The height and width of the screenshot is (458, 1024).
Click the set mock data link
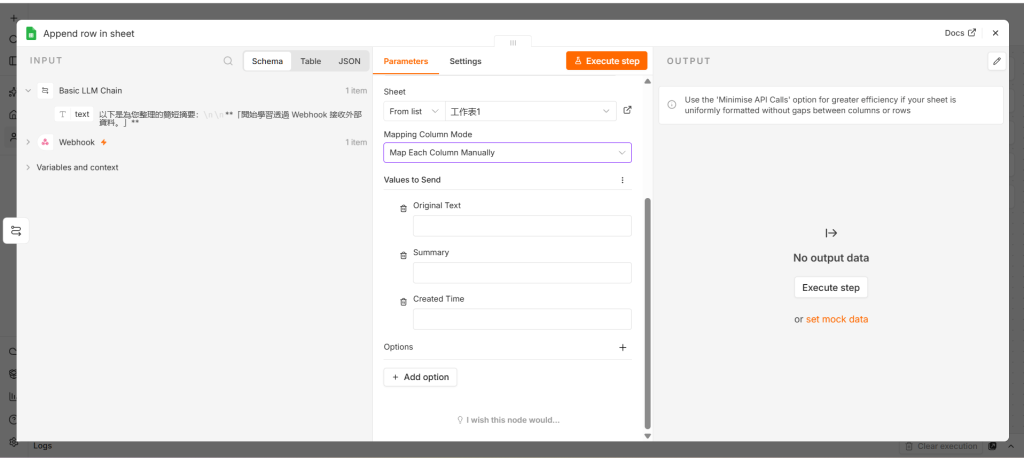click(837, 319)
